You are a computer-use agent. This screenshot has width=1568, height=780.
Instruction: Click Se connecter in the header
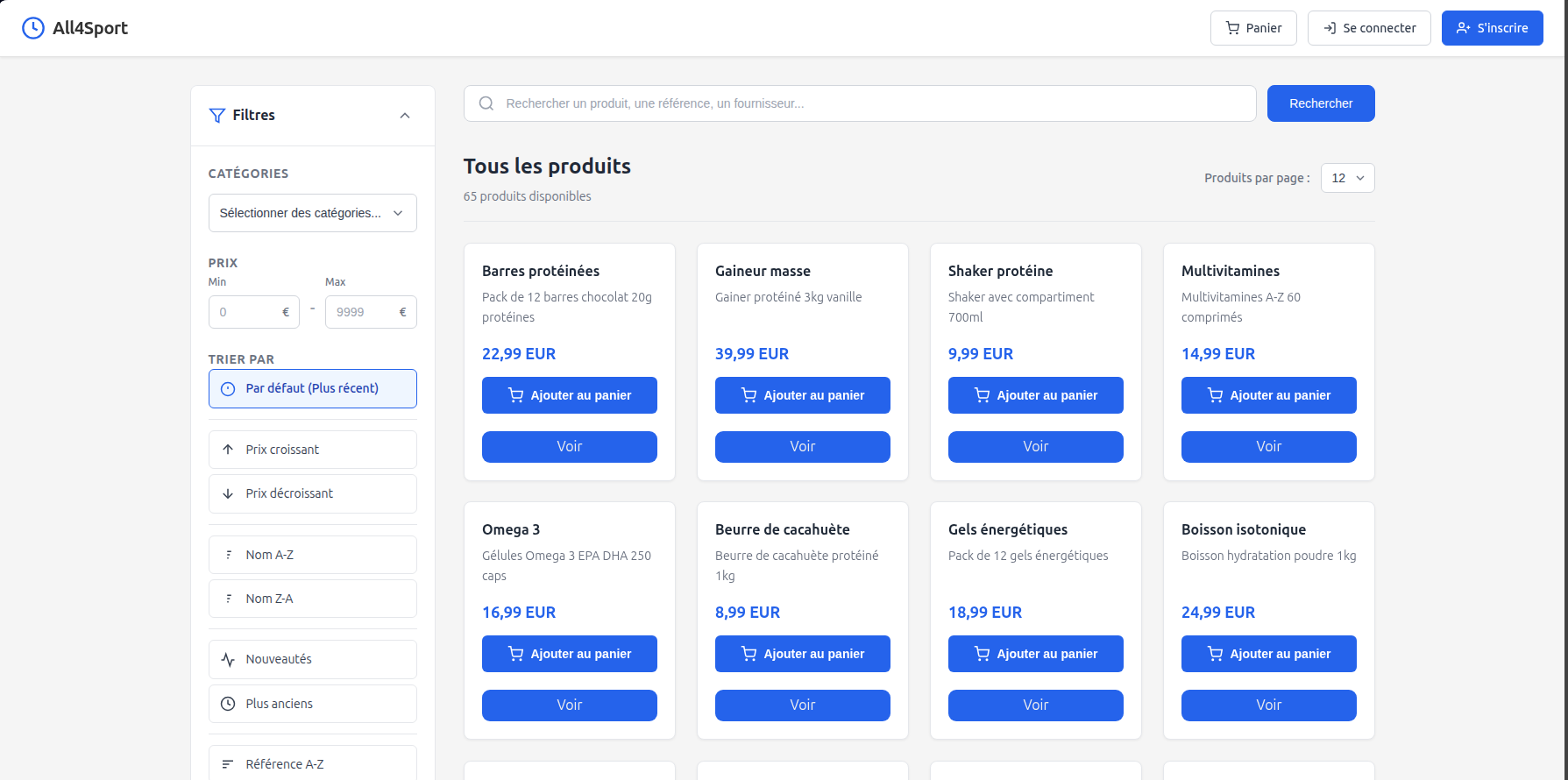tap(1368, 28)
